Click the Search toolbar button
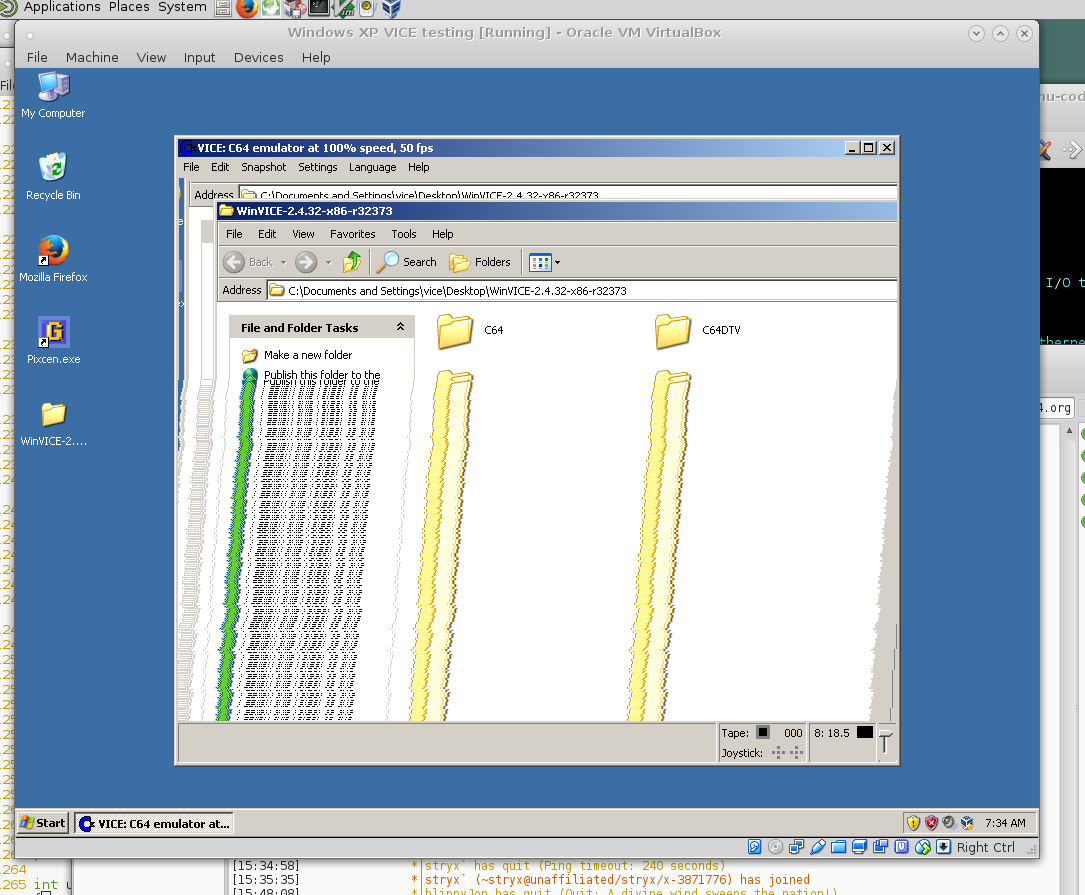The height and width of the screenshot is (895, 1085). [406, 262]
